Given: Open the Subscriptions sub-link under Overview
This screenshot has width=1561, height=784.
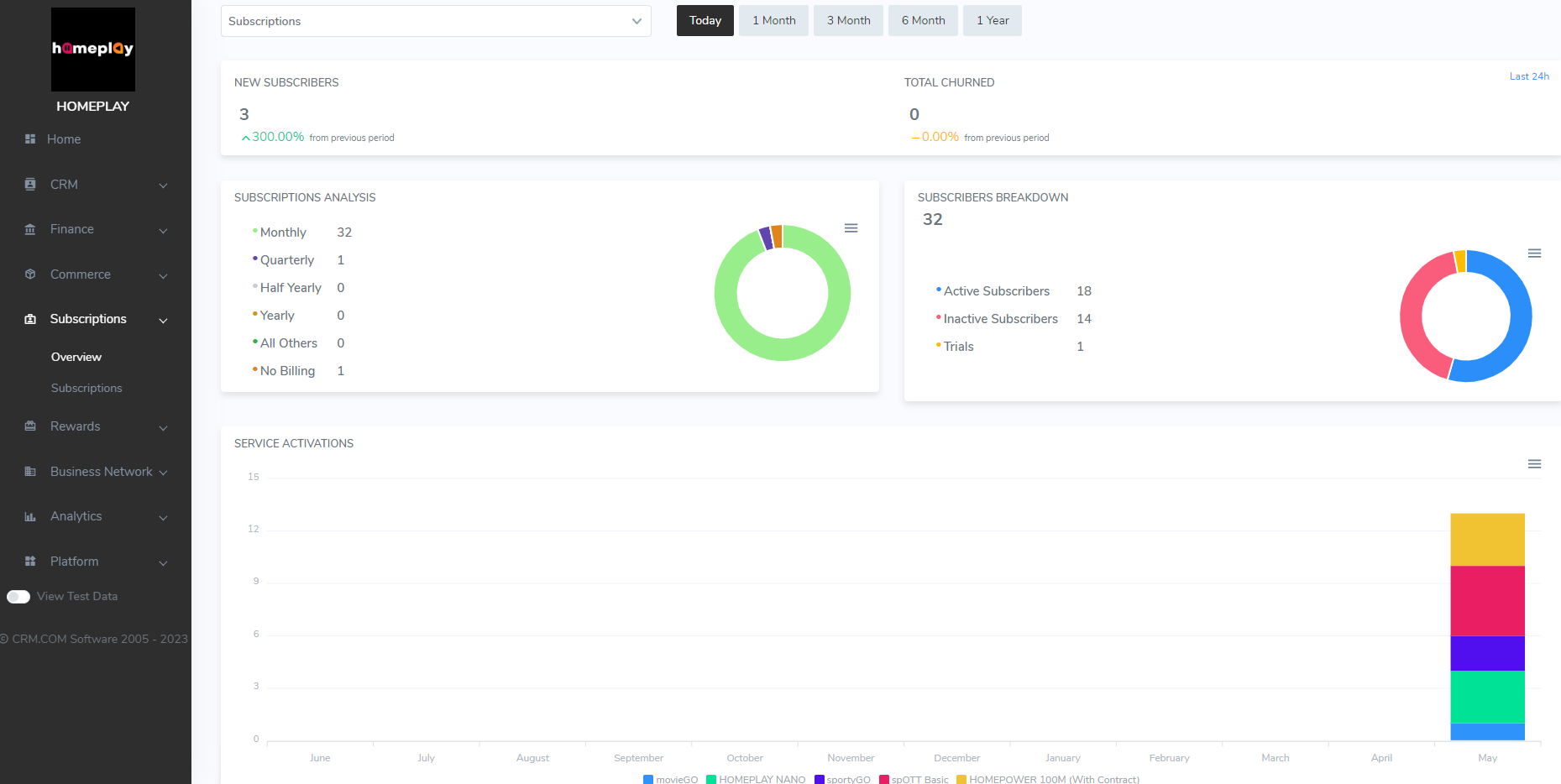Looking at the screenshot, I should [x=86, y=389].
